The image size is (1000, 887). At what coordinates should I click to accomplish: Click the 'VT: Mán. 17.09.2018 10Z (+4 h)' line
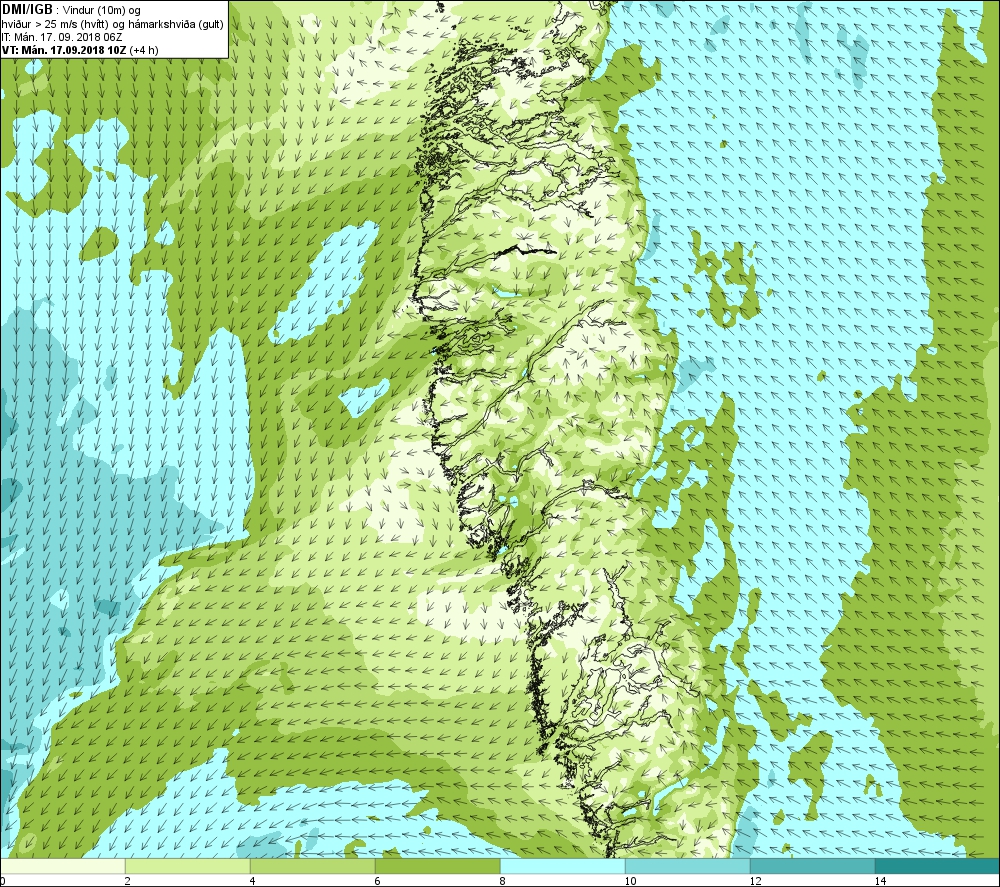click(x=80, y=50)
